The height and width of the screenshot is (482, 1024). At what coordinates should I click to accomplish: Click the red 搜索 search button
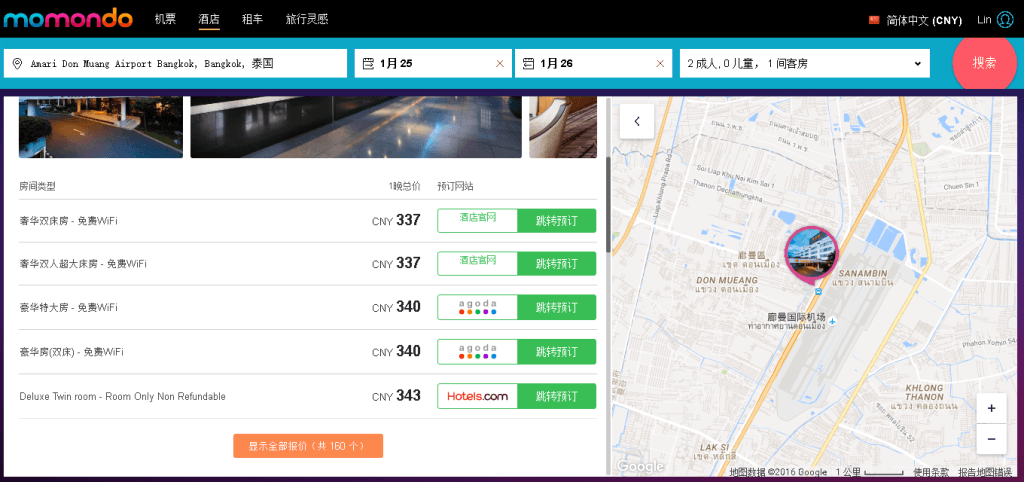point(985,63)
